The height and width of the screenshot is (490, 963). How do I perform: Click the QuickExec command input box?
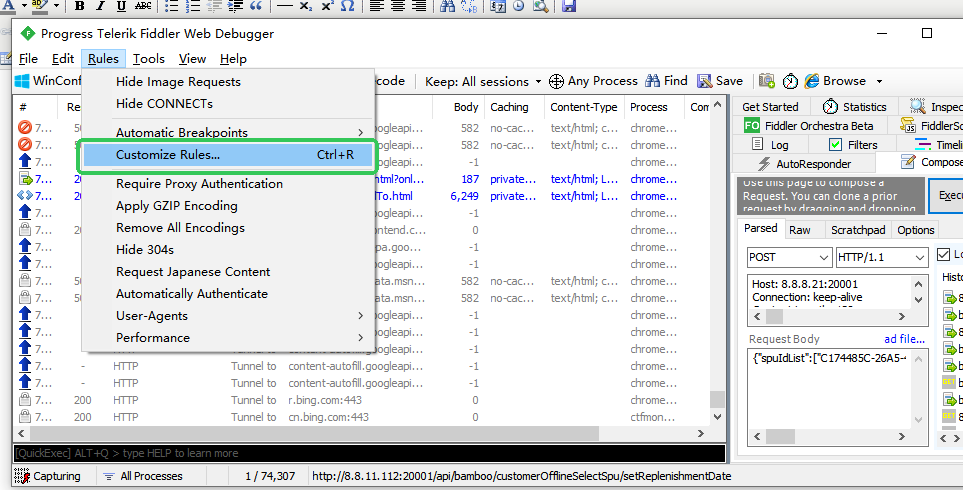tap(368, 453)
